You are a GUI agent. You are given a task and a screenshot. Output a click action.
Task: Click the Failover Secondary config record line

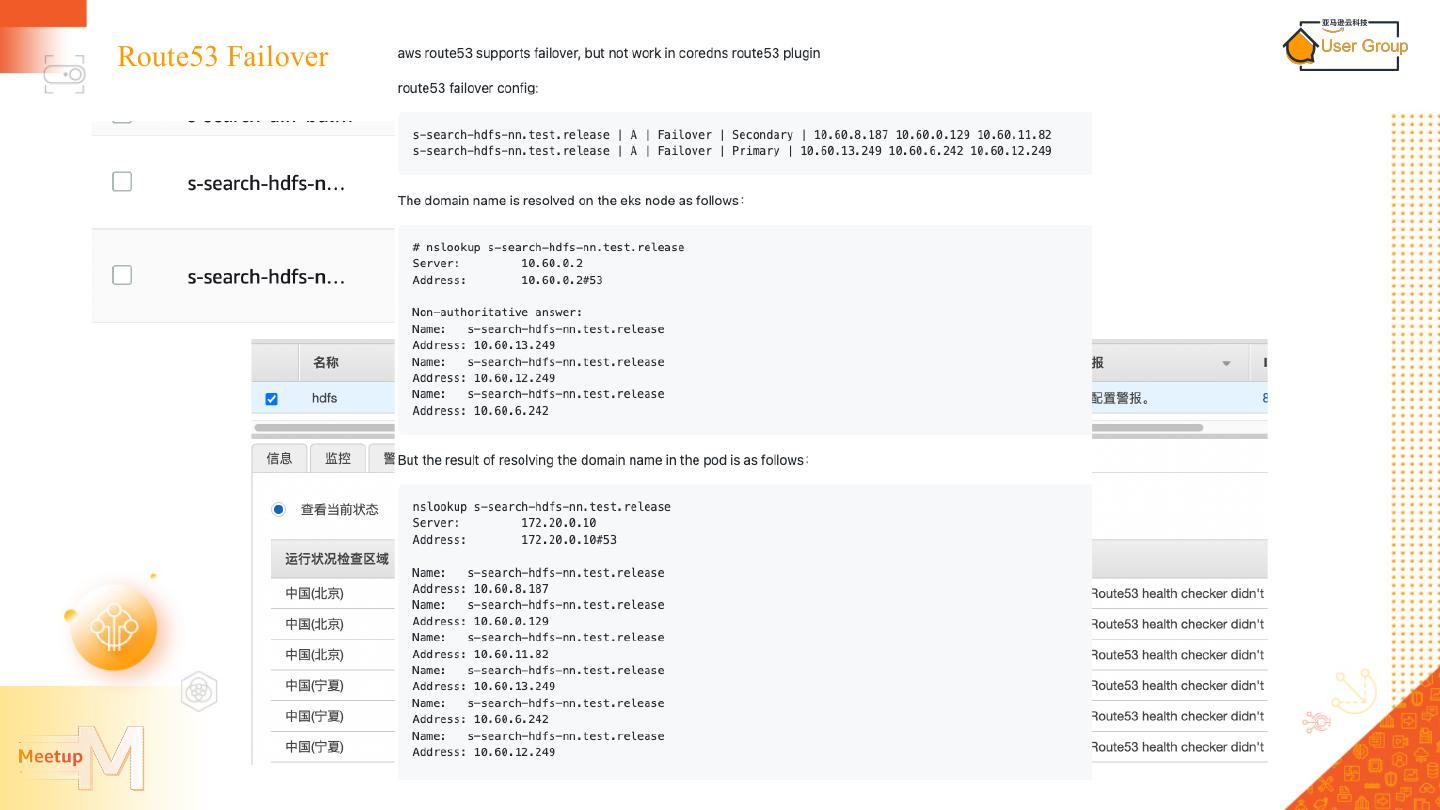tap(732, 135)
